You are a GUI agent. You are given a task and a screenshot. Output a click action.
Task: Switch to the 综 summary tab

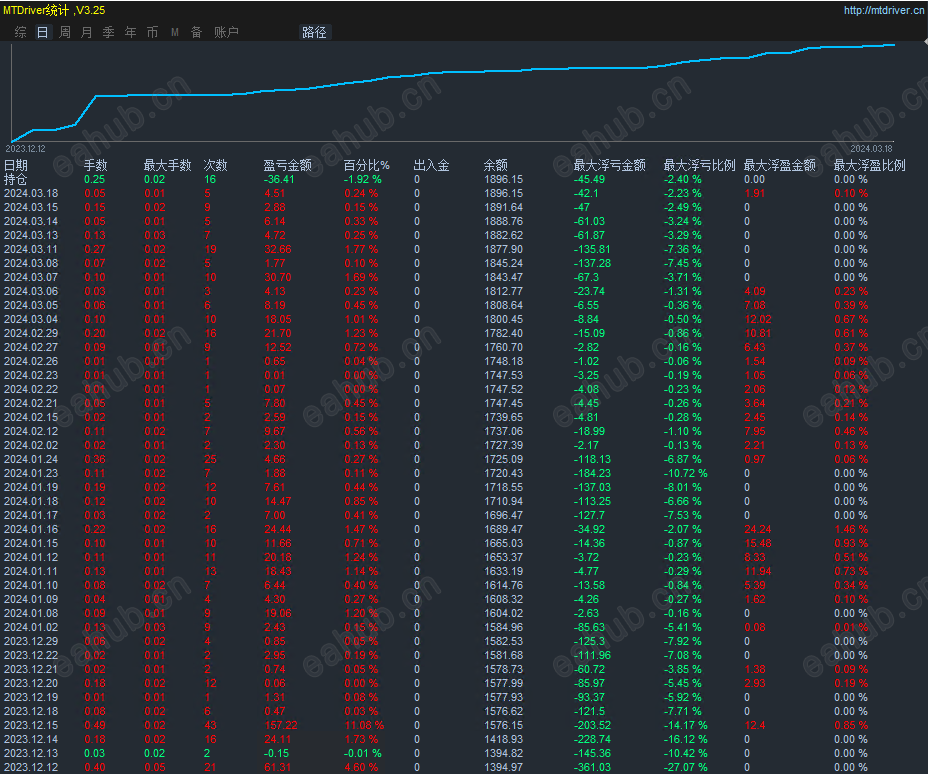pyautogui.click(x=21, y=32)
